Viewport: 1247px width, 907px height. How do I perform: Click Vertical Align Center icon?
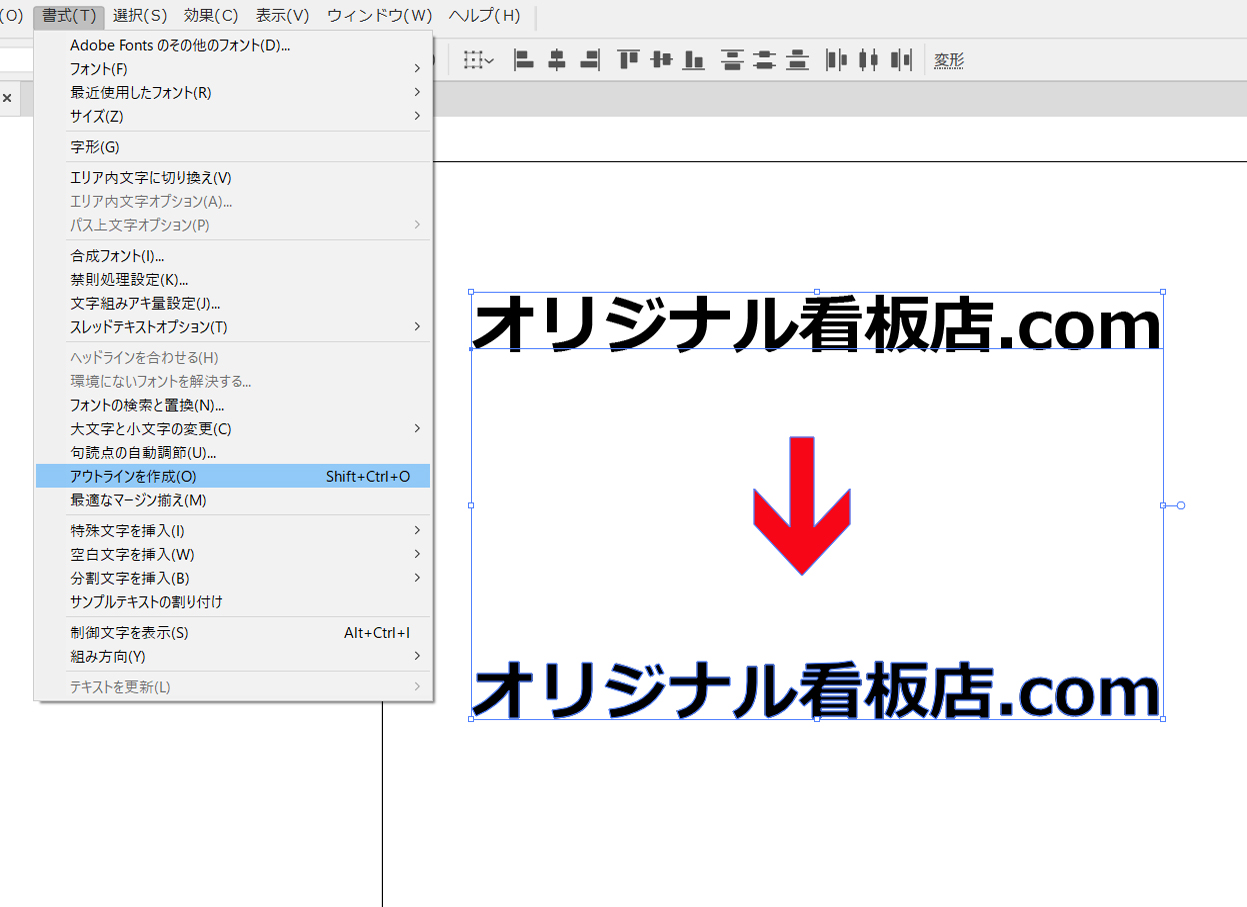[661, 60]
